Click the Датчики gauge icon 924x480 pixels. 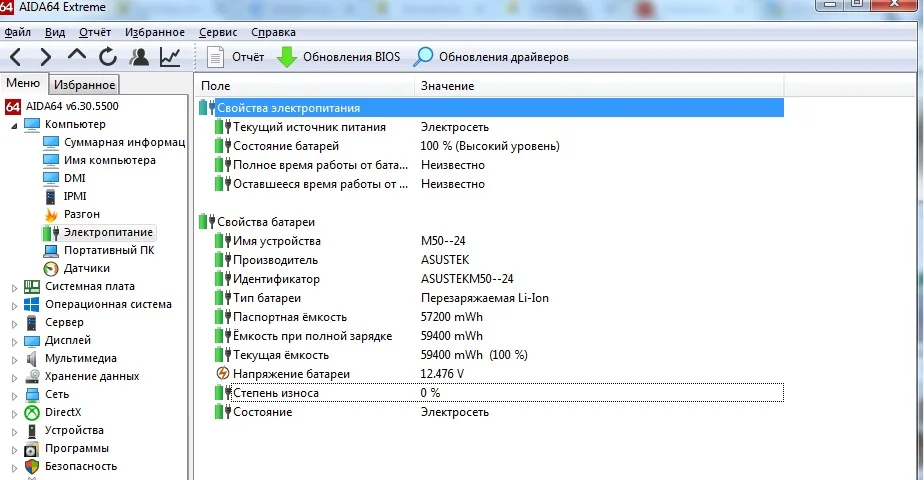pyautogui.click(x=51, y=269)
